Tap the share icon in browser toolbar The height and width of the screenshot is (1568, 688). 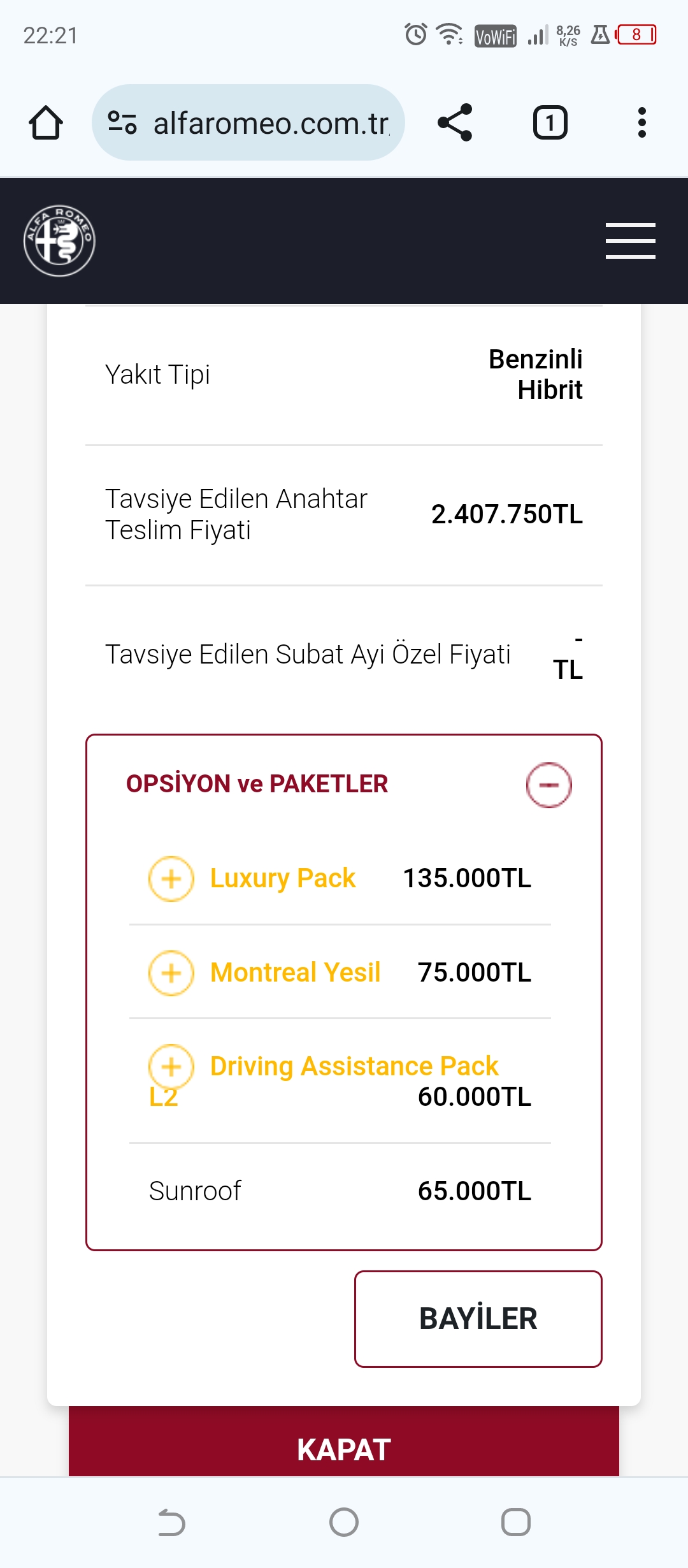455,122
